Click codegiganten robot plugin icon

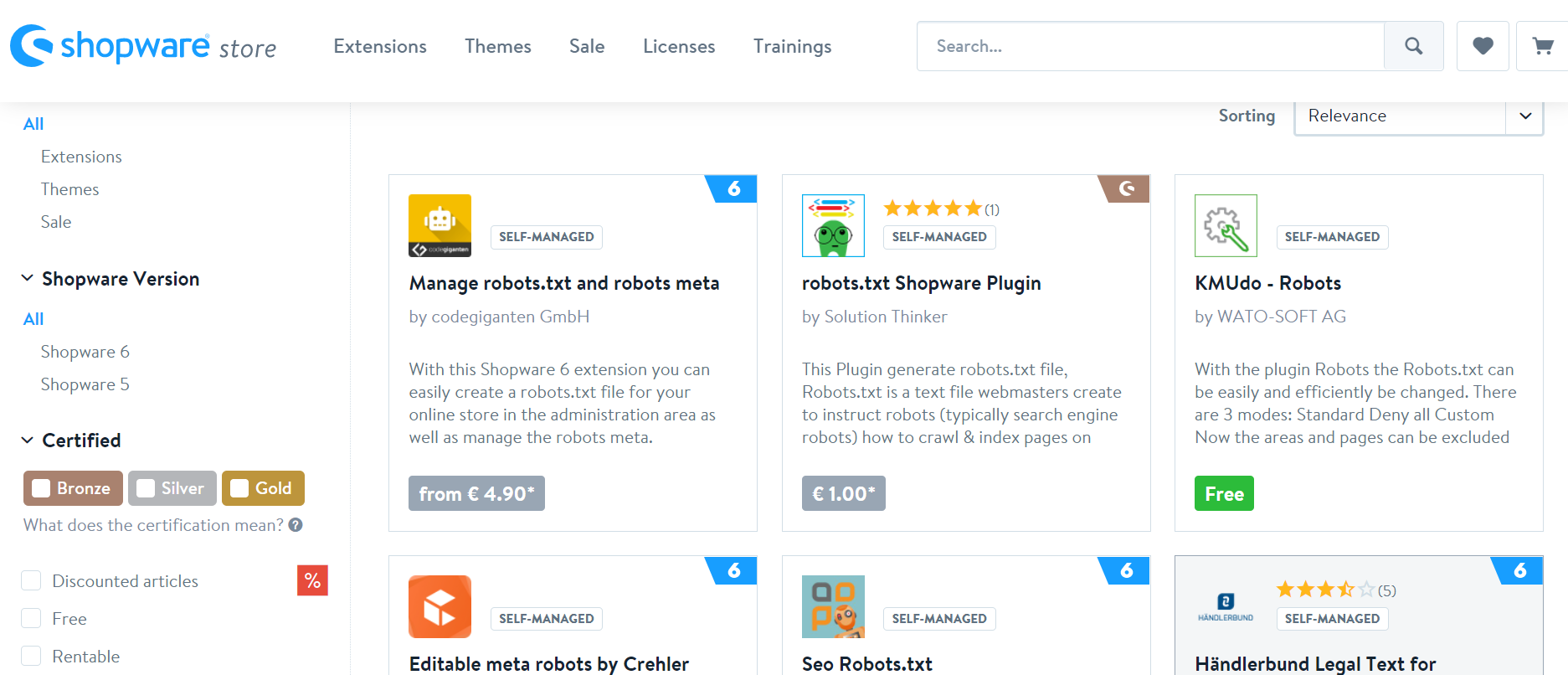(x=440, y=225)
